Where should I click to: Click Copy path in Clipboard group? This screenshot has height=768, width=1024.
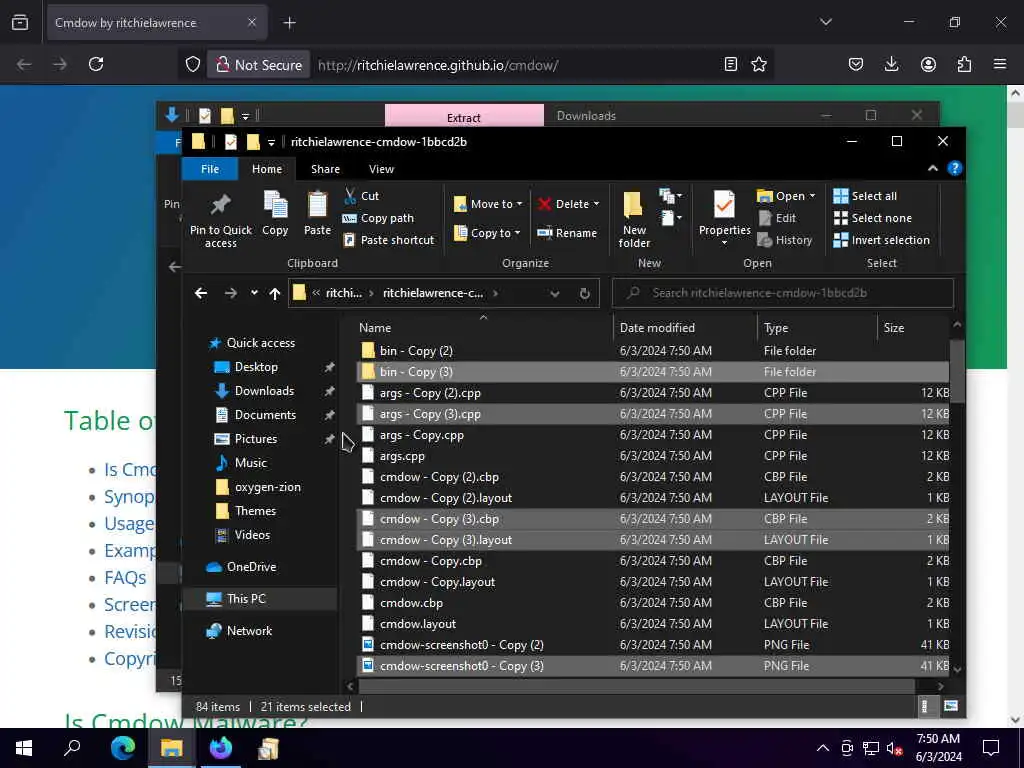coord(379,218)
